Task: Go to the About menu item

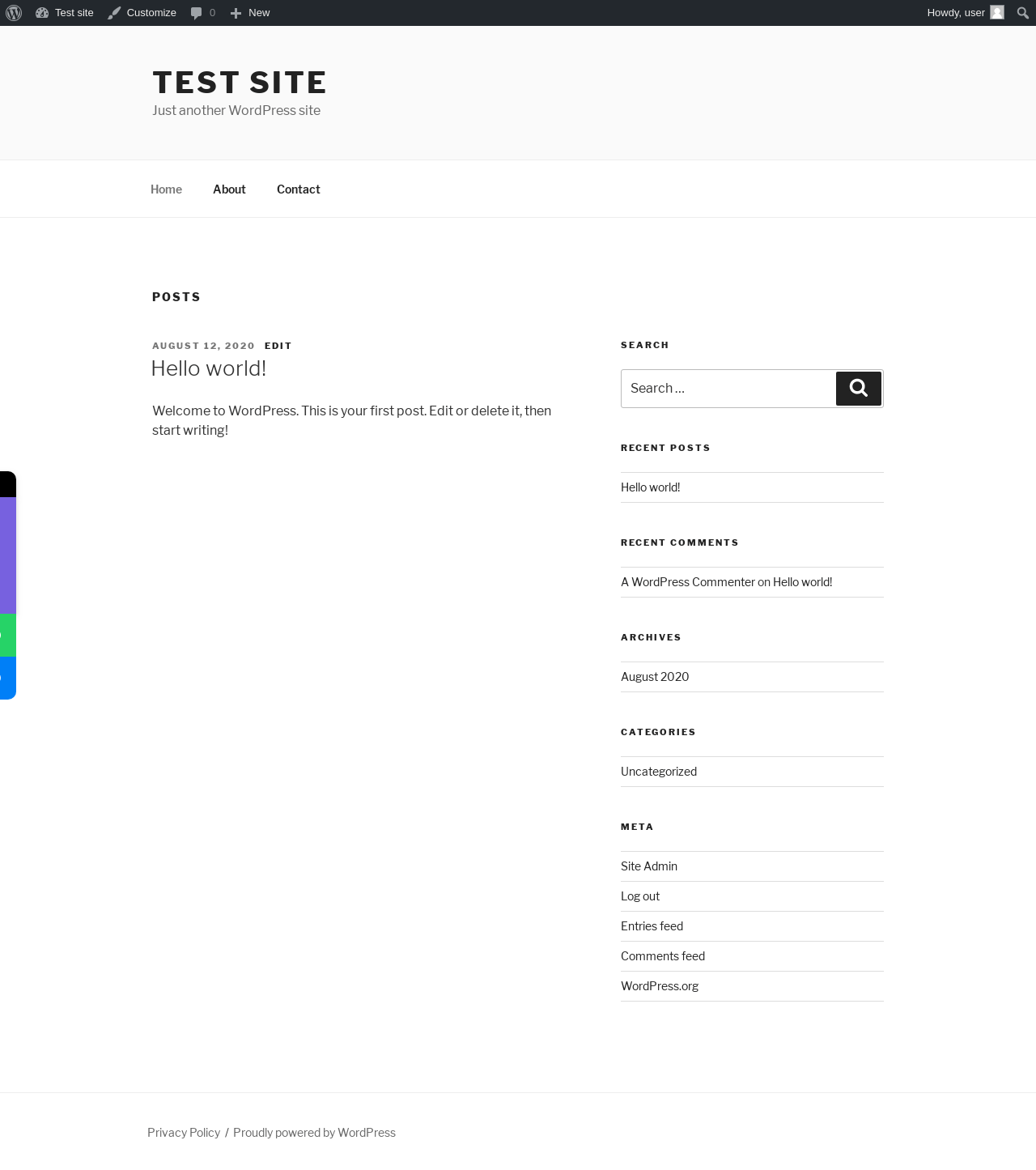Action: point(229,189)
